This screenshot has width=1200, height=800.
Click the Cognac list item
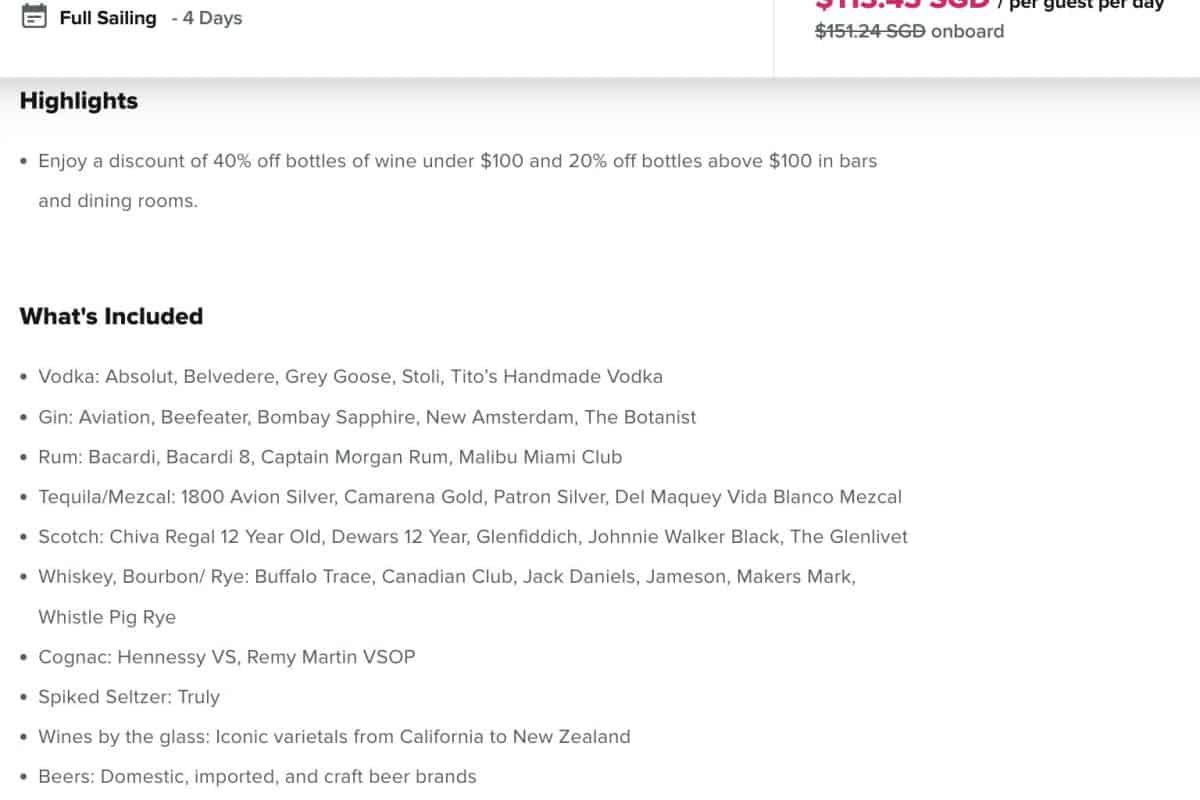[227, 657]
